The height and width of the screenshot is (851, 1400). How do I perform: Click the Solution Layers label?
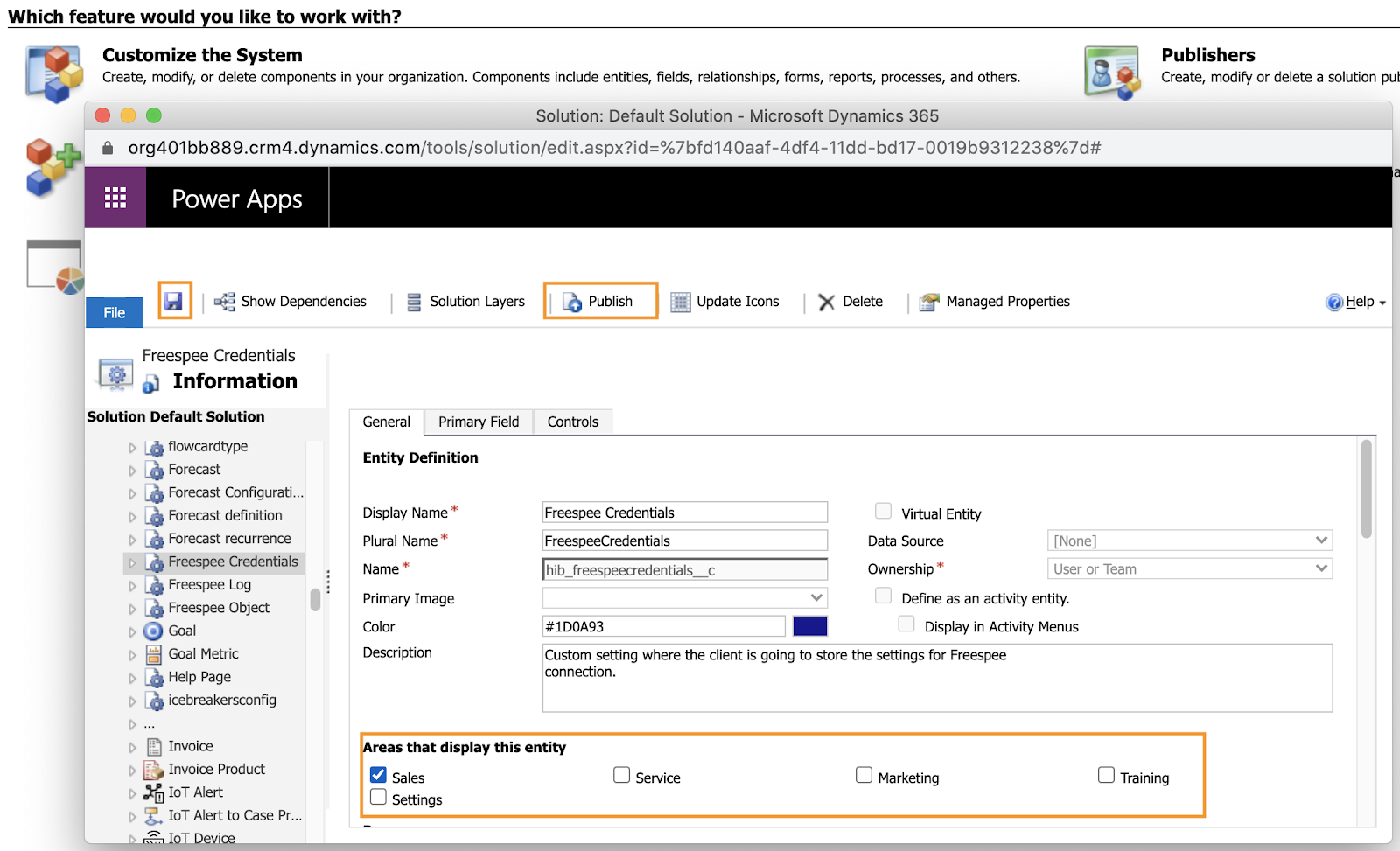click(477, 302)
